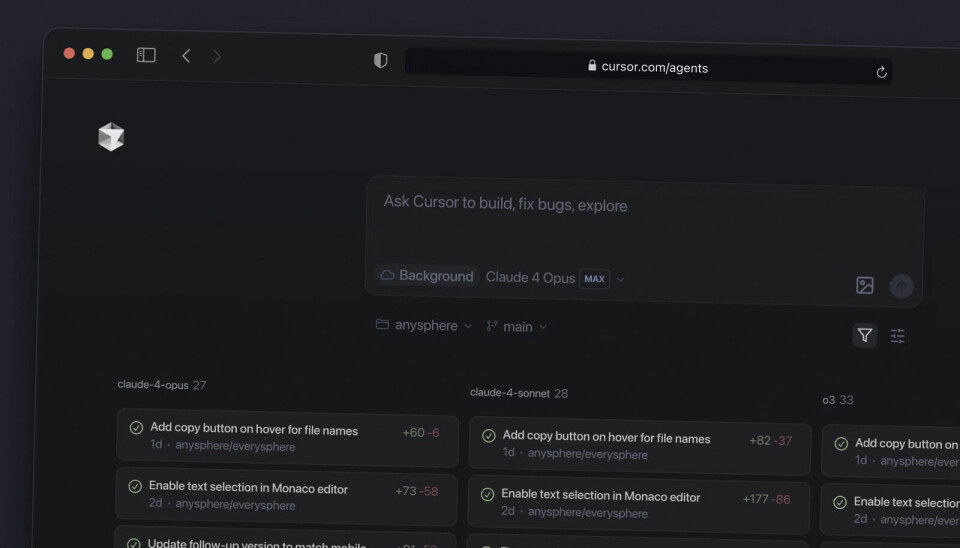This screenshot has width=960, height=548.
Task: Click check icon on 'Update follow-up version' card
Action: click(133, 543)
